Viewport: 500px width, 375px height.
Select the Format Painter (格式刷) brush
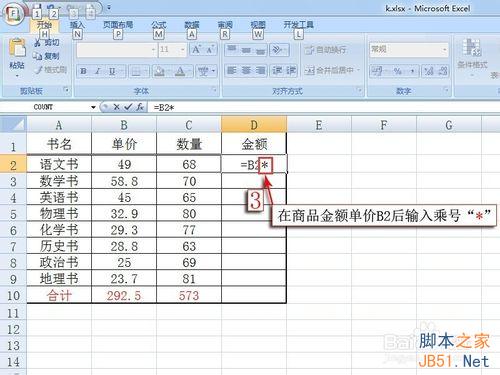point(38,70)
